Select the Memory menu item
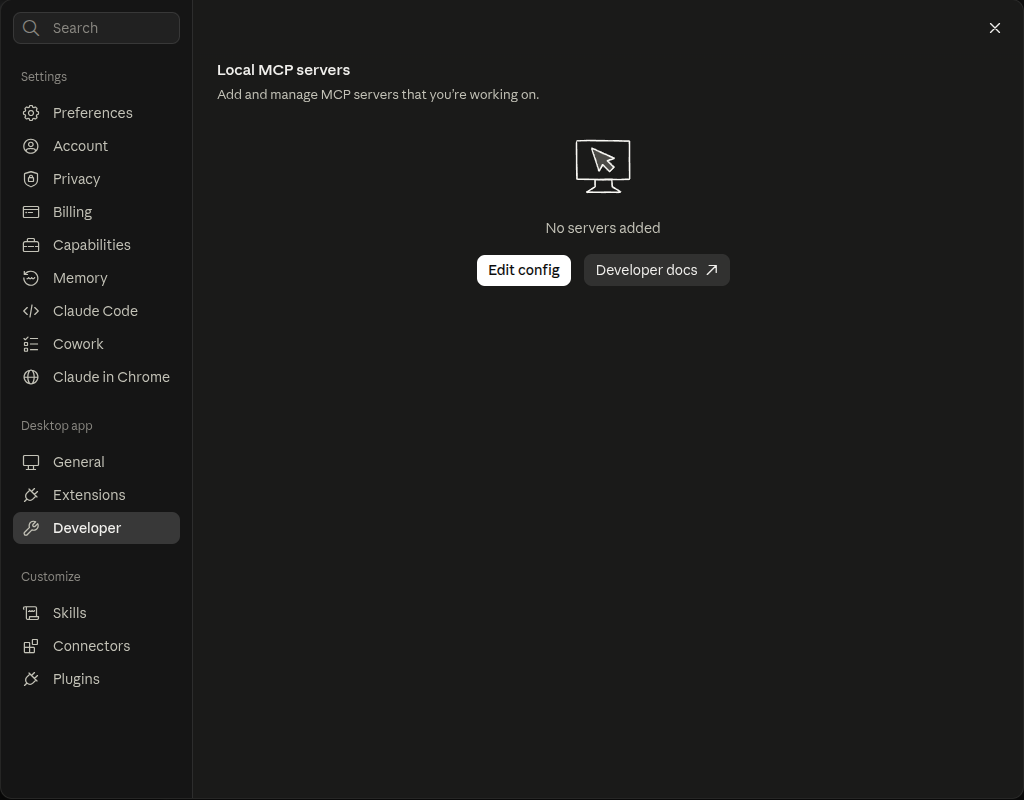This screenshot has height=800, width=1024. [x=97, y=278]
